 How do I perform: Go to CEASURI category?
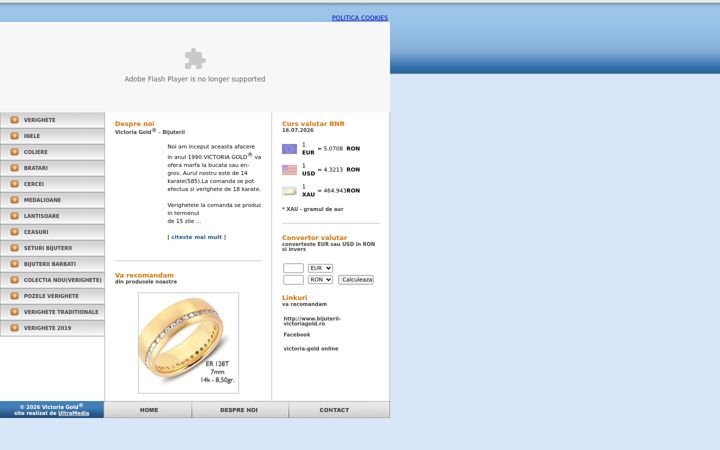click(52, 232)
